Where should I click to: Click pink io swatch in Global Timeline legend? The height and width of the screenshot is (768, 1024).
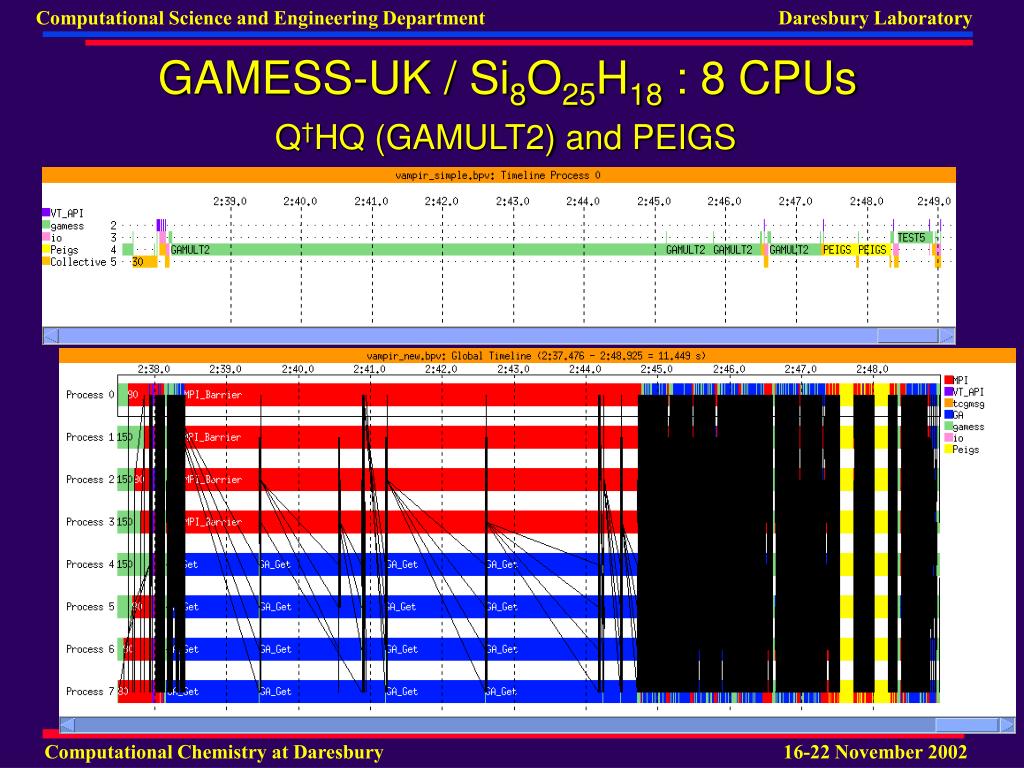948,438
